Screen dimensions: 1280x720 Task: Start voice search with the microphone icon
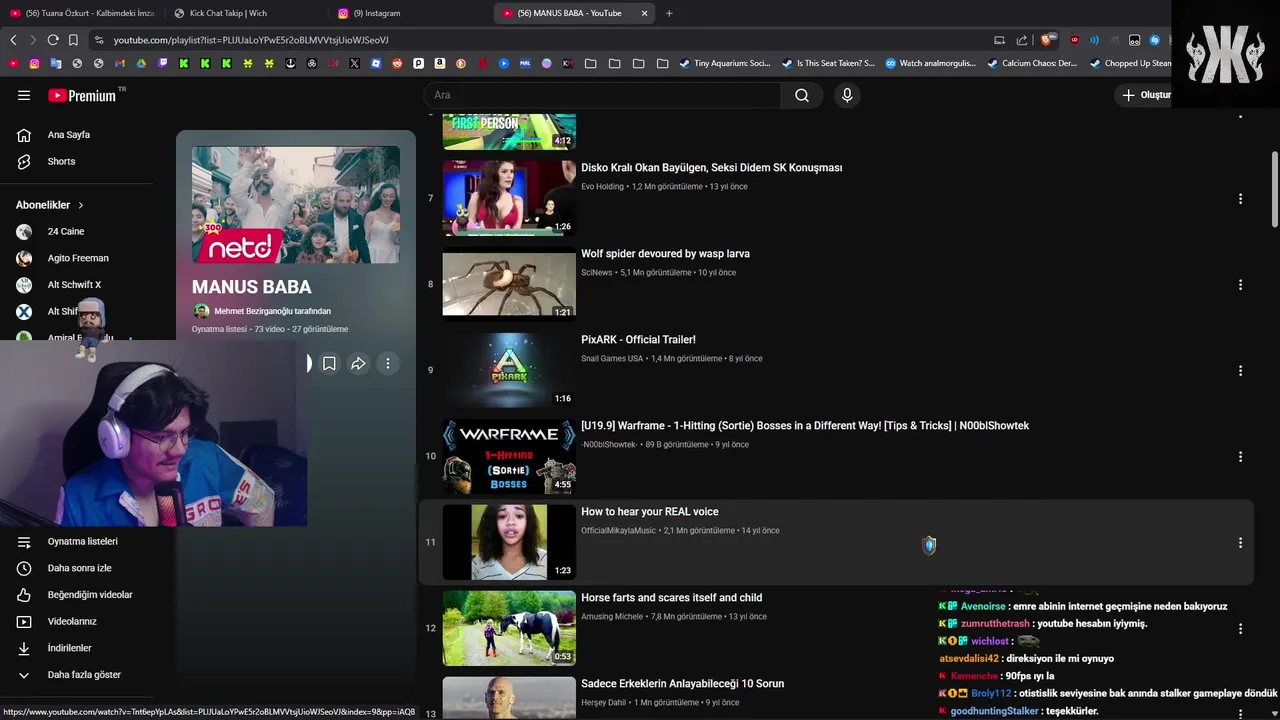[847, 95]
